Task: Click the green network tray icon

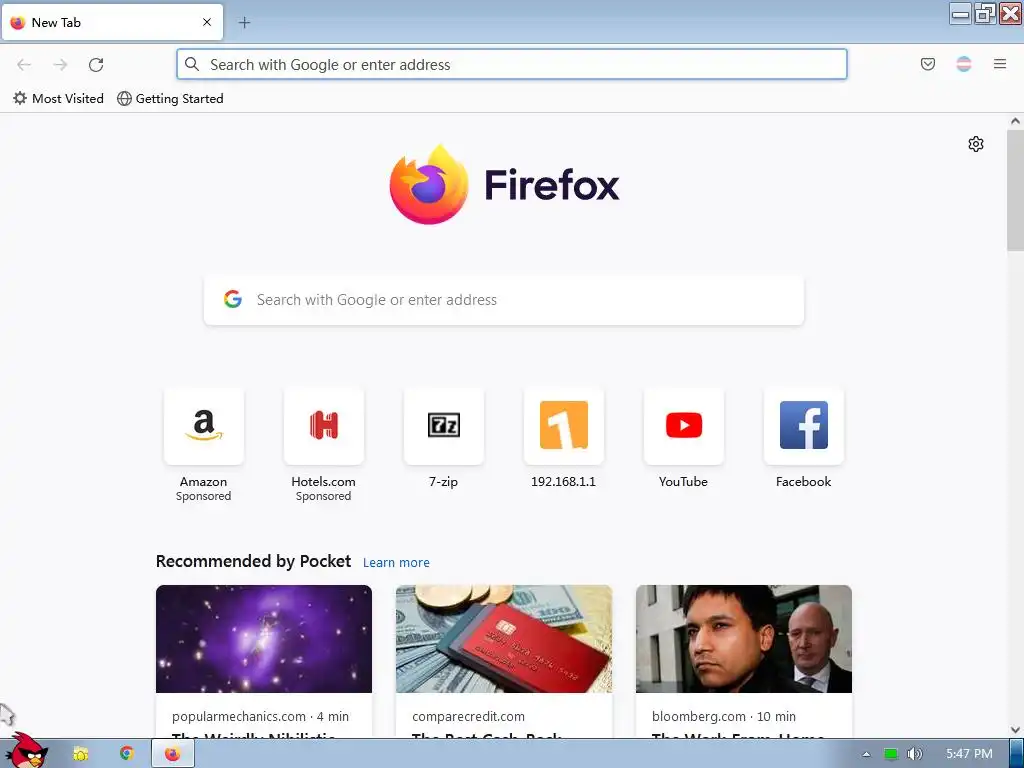Action: (x=891, y=754)
